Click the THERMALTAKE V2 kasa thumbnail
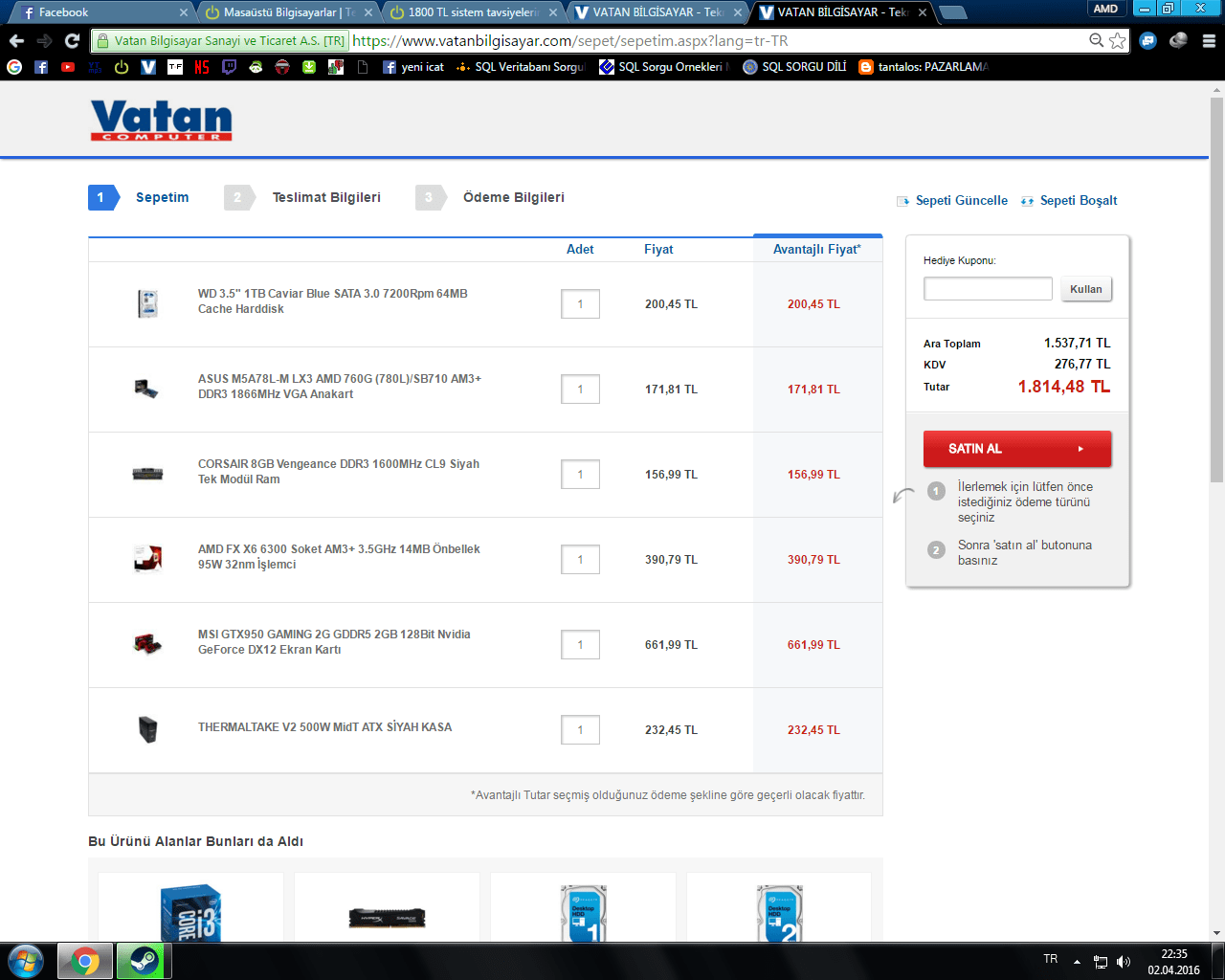 tap(147, 729)
